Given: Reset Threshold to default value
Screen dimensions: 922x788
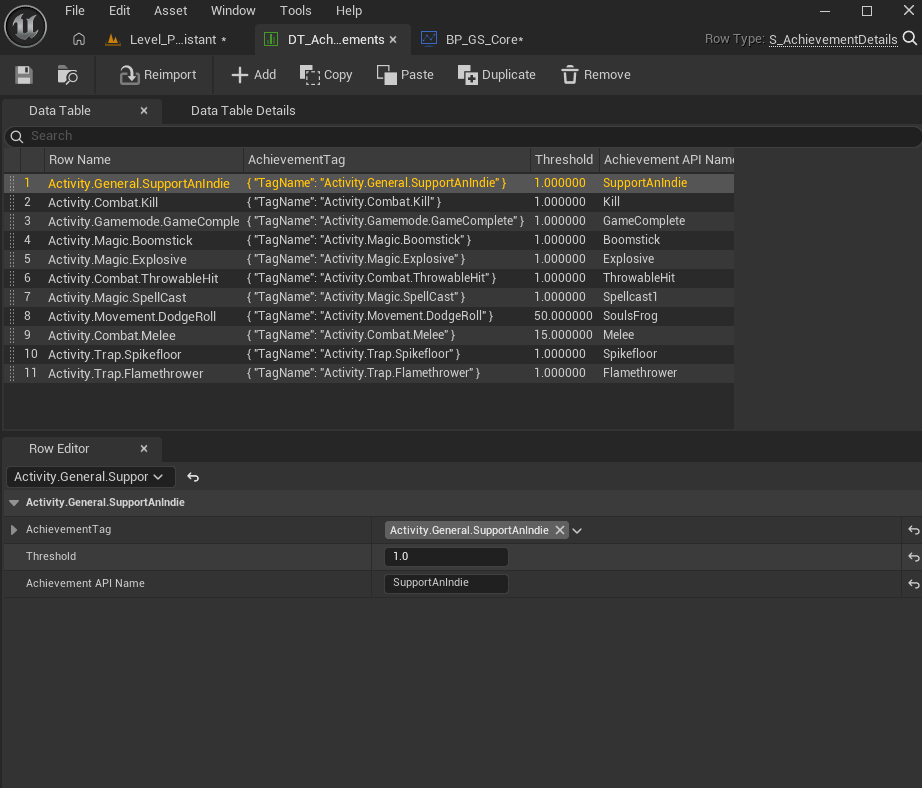Looking at the screenshot, I should [913, 557].
